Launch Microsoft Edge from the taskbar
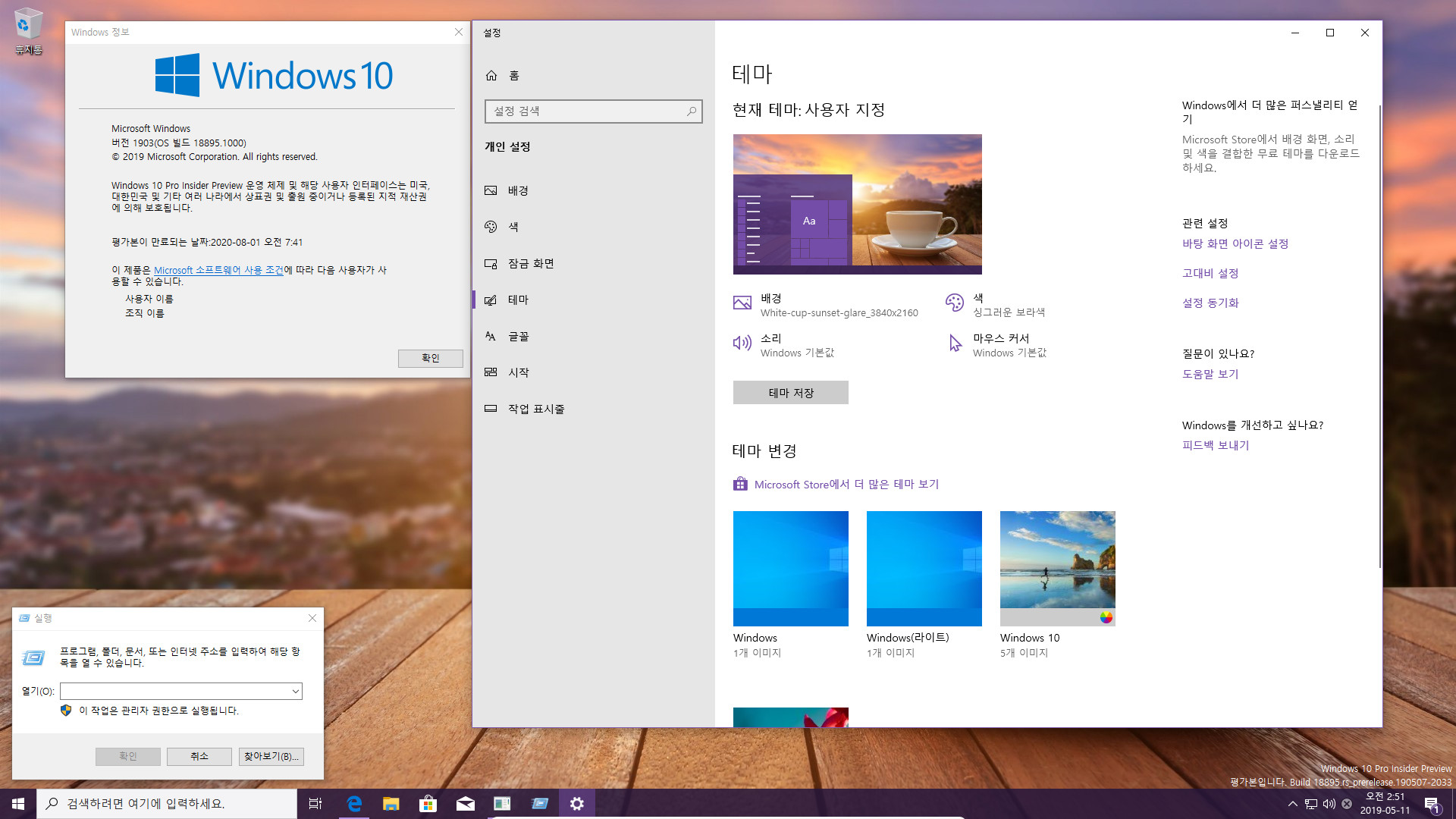Screen dimensions: 1456x819 tap(353, 804)
